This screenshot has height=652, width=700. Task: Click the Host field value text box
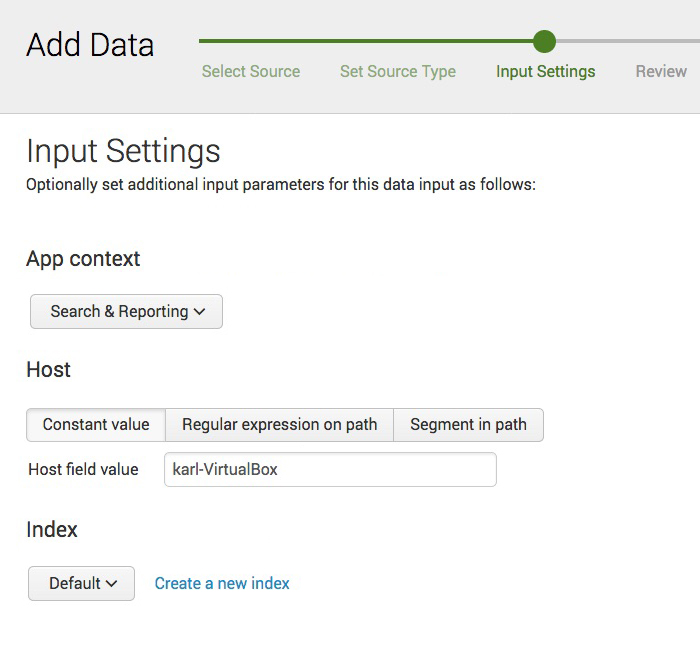[x=330, y=469]
